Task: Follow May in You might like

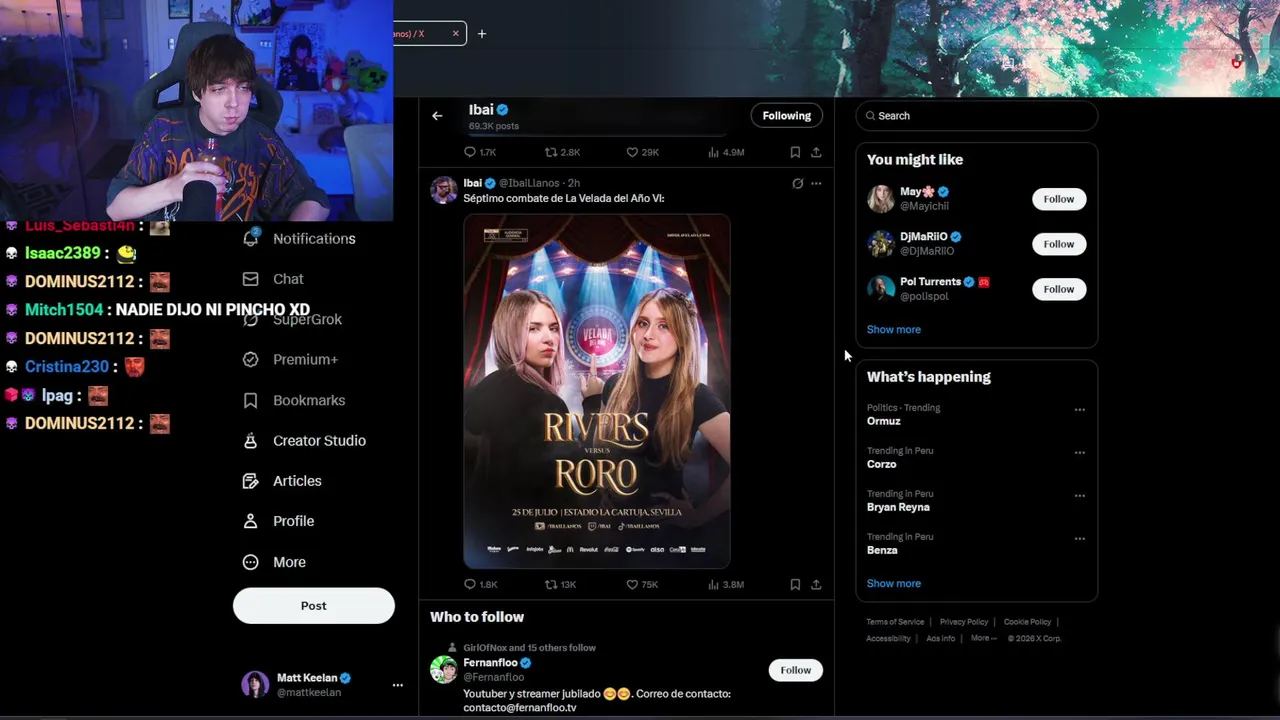Action: click(1058, 199)
